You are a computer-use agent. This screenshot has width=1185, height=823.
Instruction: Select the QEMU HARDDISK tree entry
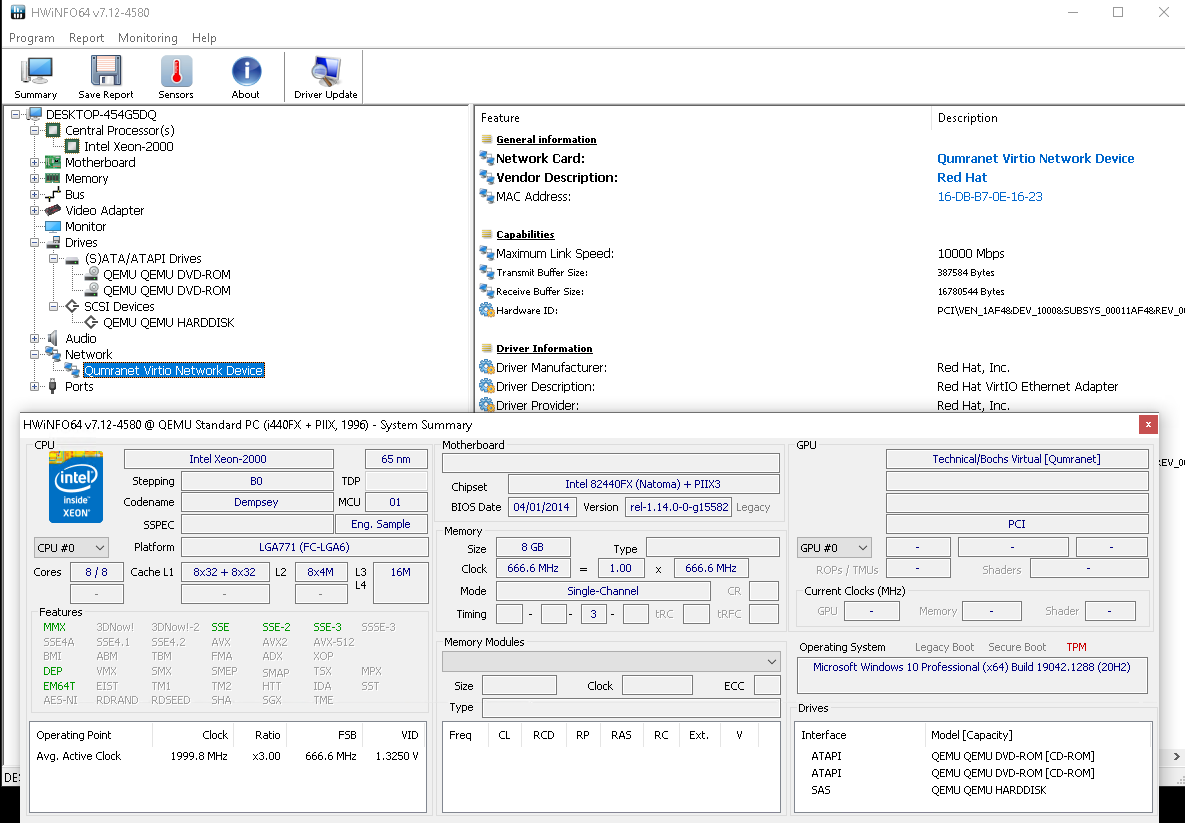[x=167, y=323]
